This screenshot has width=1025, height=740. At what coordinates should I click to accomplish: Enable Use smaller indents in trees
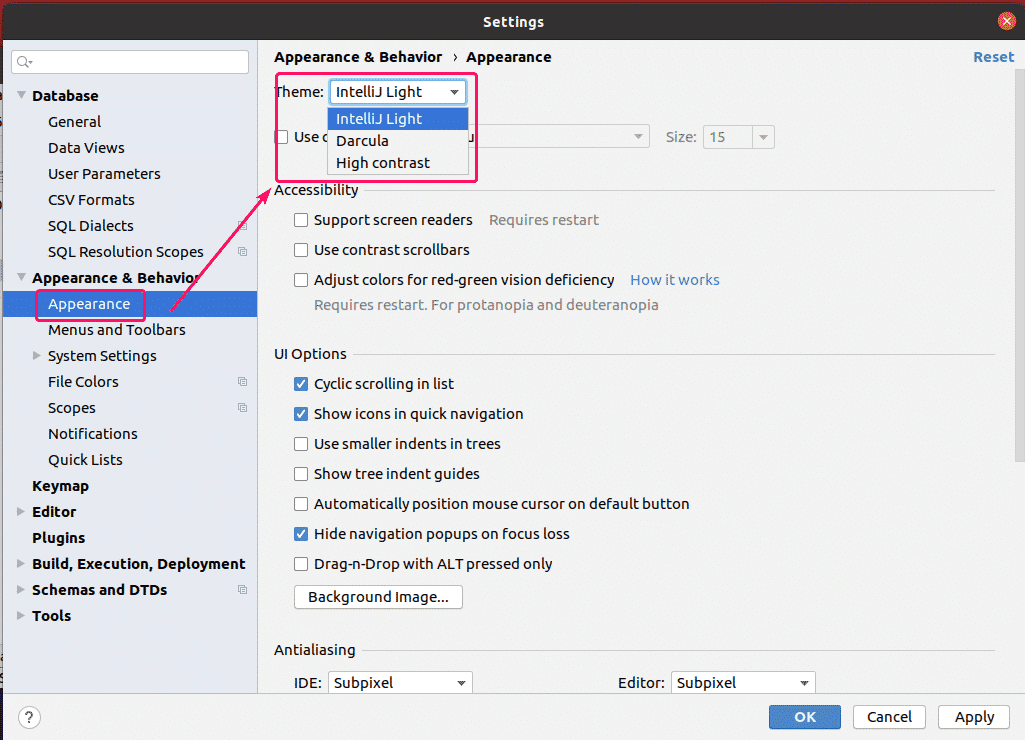click(x=301, y=445)
